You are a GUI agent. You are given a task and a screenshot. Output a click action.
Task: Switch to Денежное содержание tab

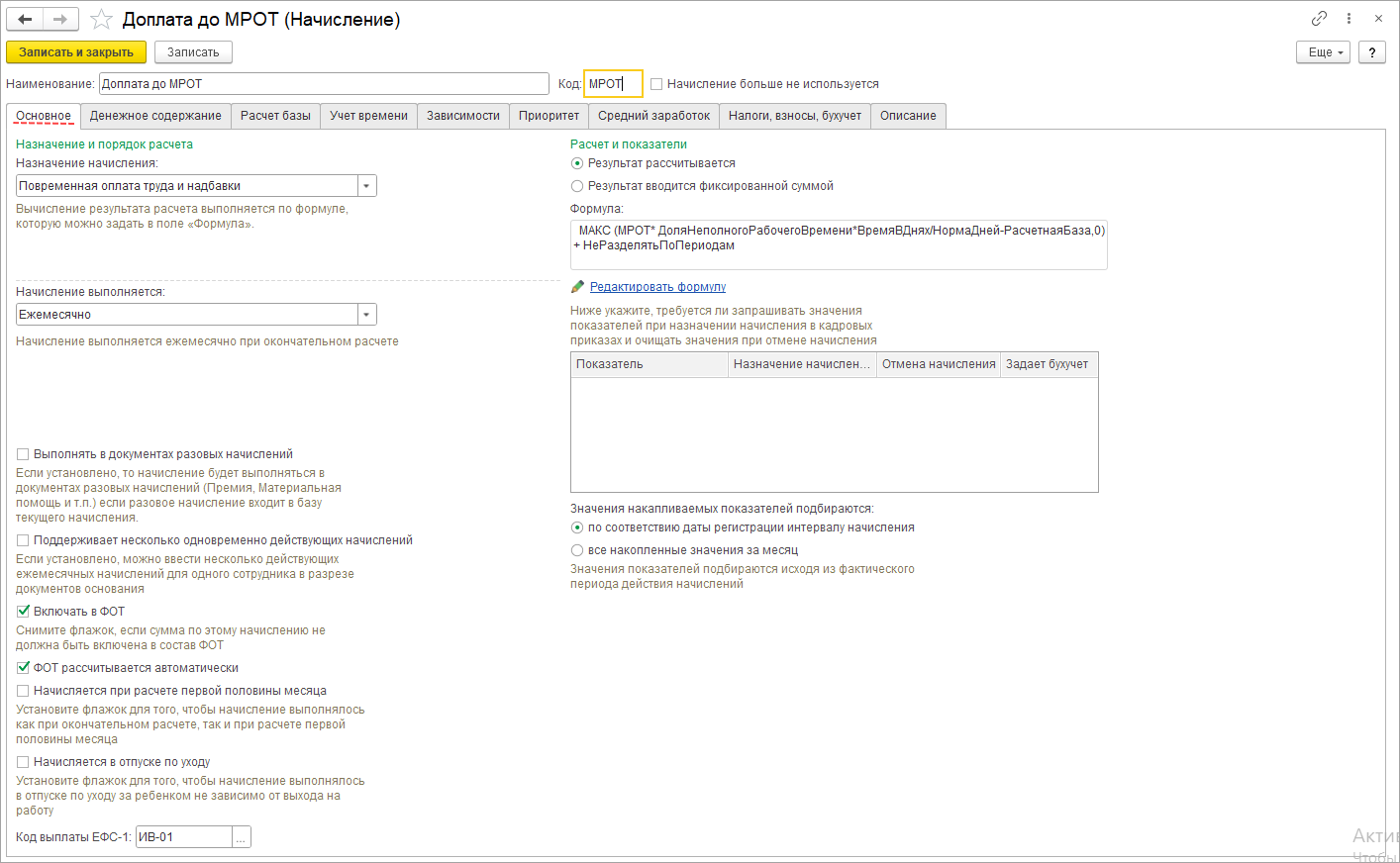coord(155,116)
